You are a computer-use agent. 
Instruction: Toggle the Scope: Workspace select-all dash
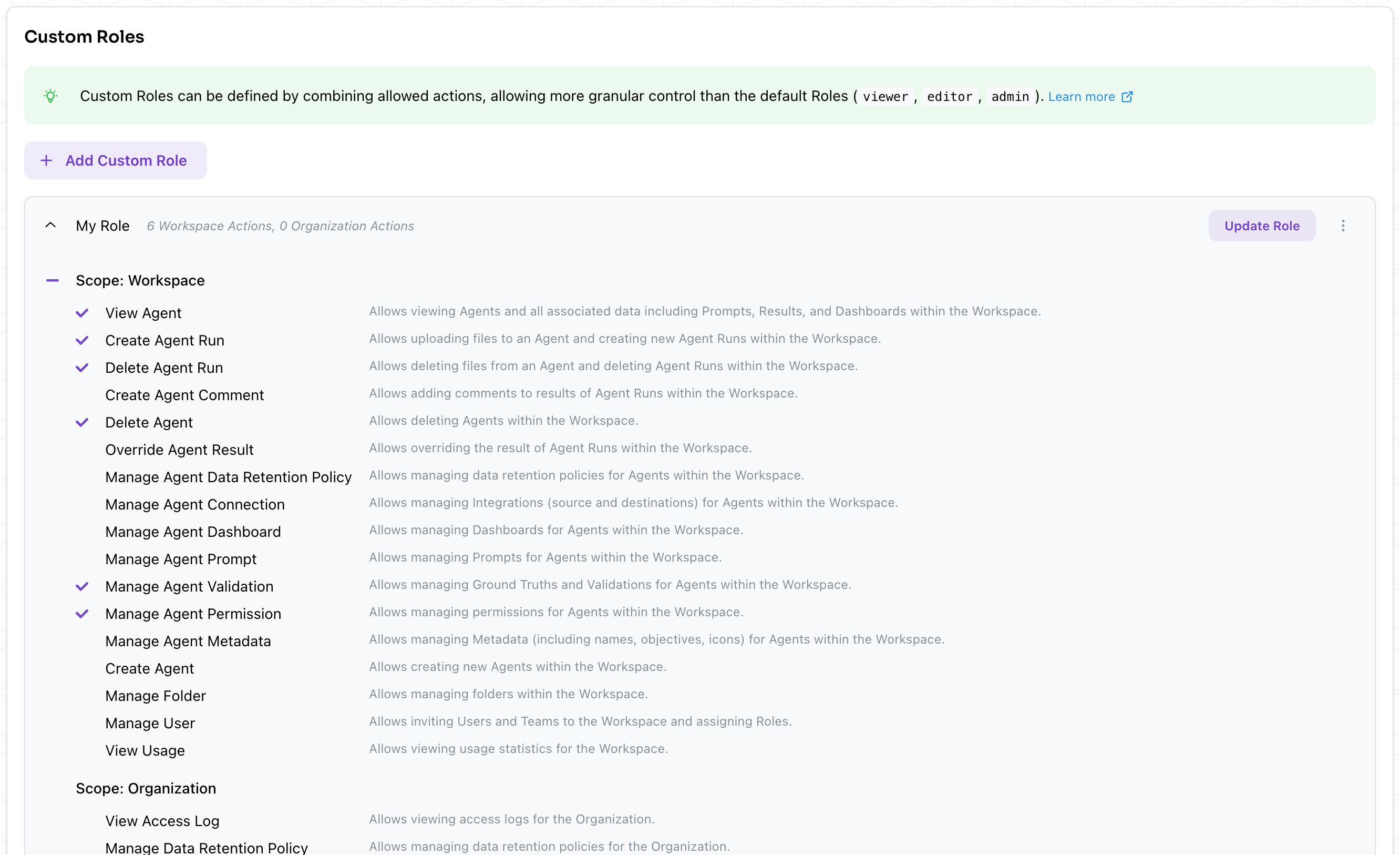(52, 280)
